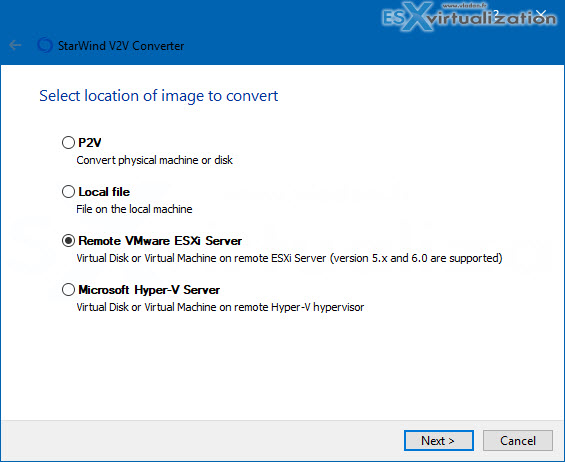565x462 pixels.
Task: Click the 'Select location of image' heading
Action: click(159, 96)
